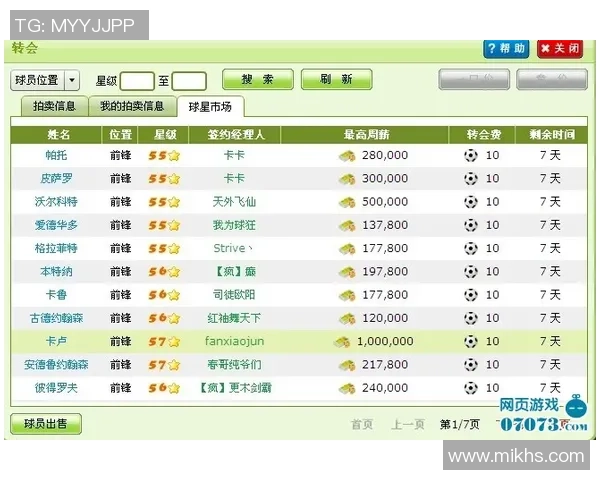
Task: Click the minimum 星级 input field
Action: tap(138, 81)
